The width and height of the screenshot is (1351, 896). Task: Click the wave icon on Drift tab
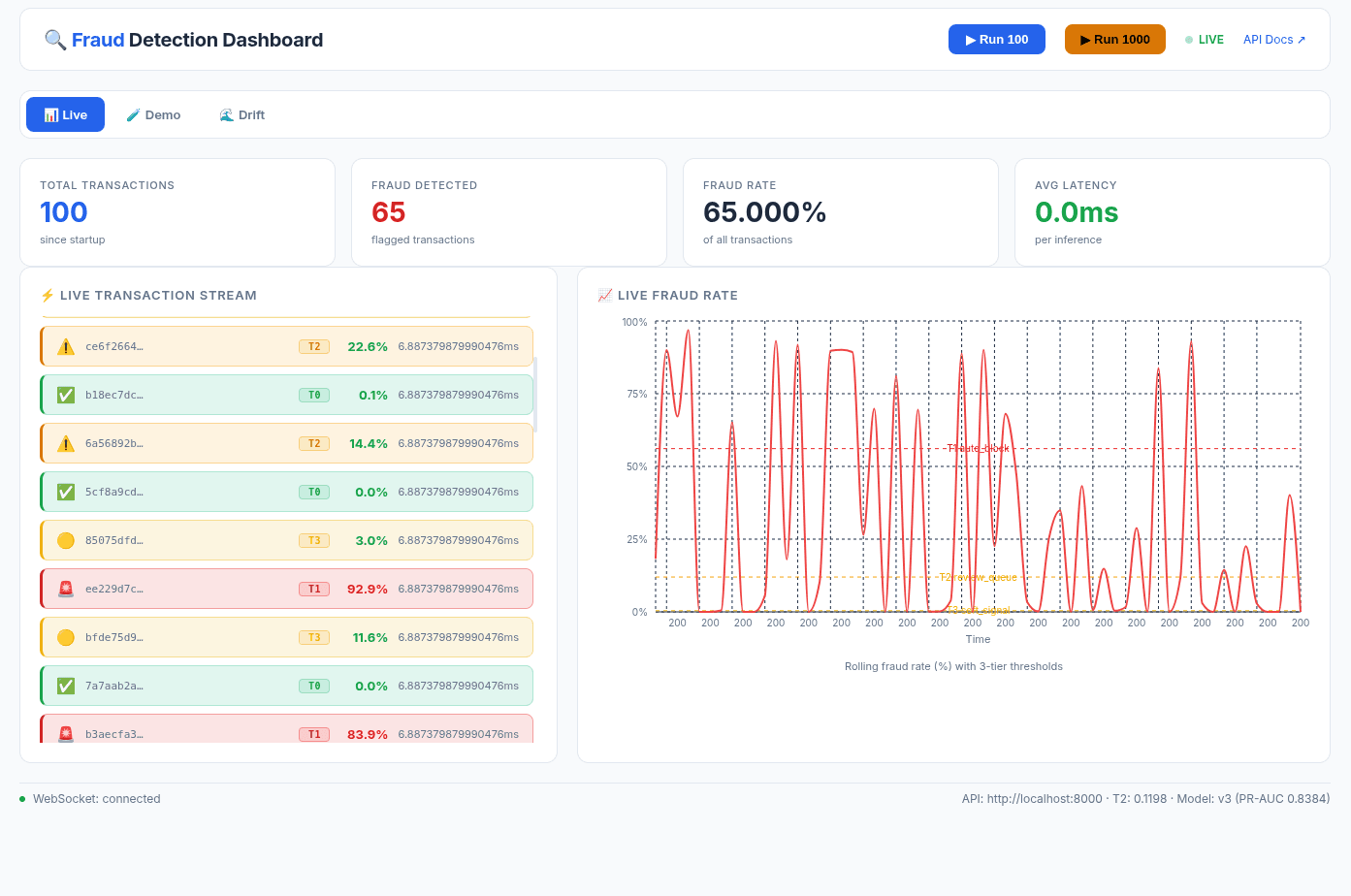click(x=226, y=114)
